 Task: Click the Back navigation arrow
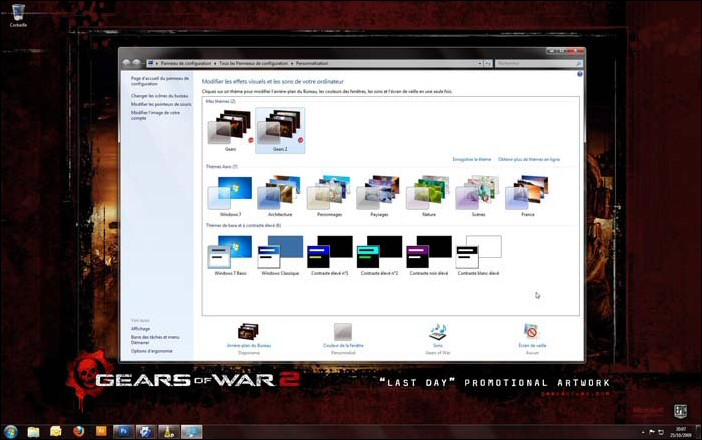tap(126, 63)
